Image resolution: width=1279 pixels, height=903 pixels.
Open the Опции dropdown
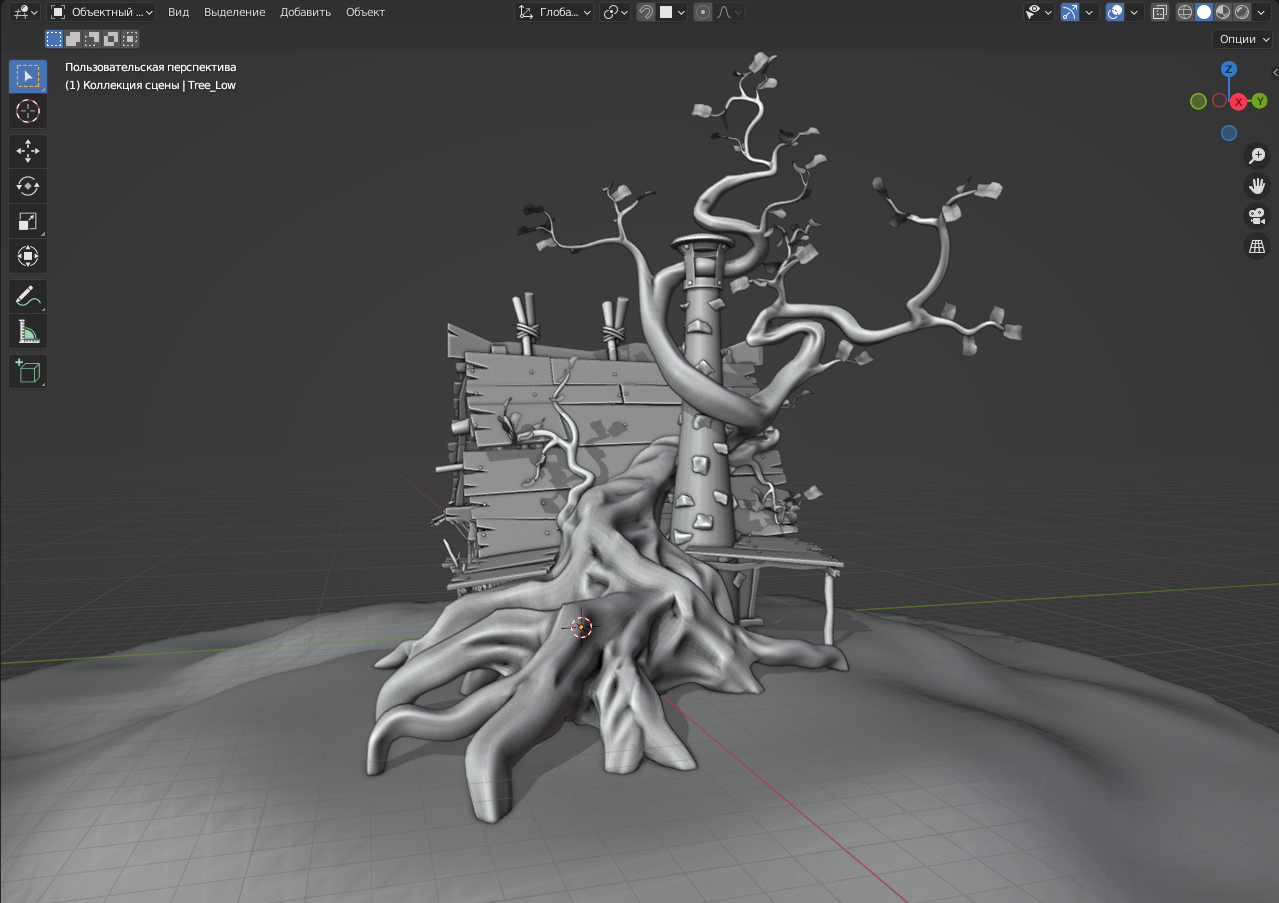[x=1242, y=39]
